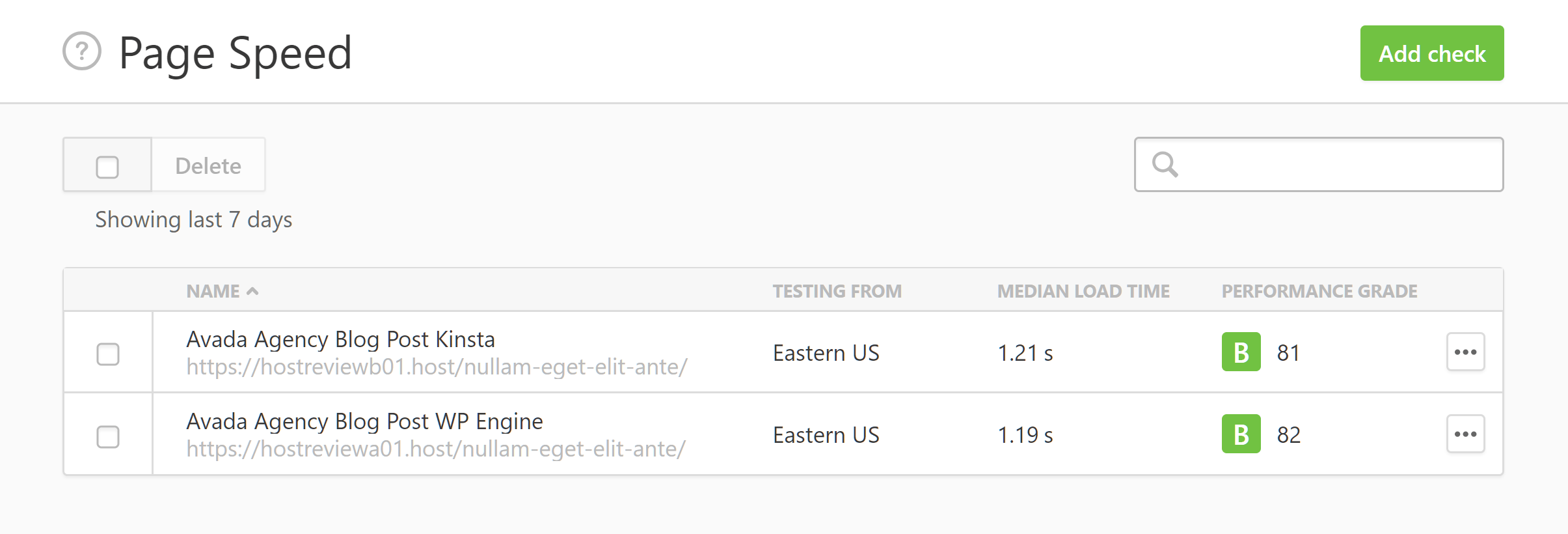The height and width of the screenshot is (534, 1568).
Task: Open the hostreviewa01.host URL link
Action: [x=436, y=449]
